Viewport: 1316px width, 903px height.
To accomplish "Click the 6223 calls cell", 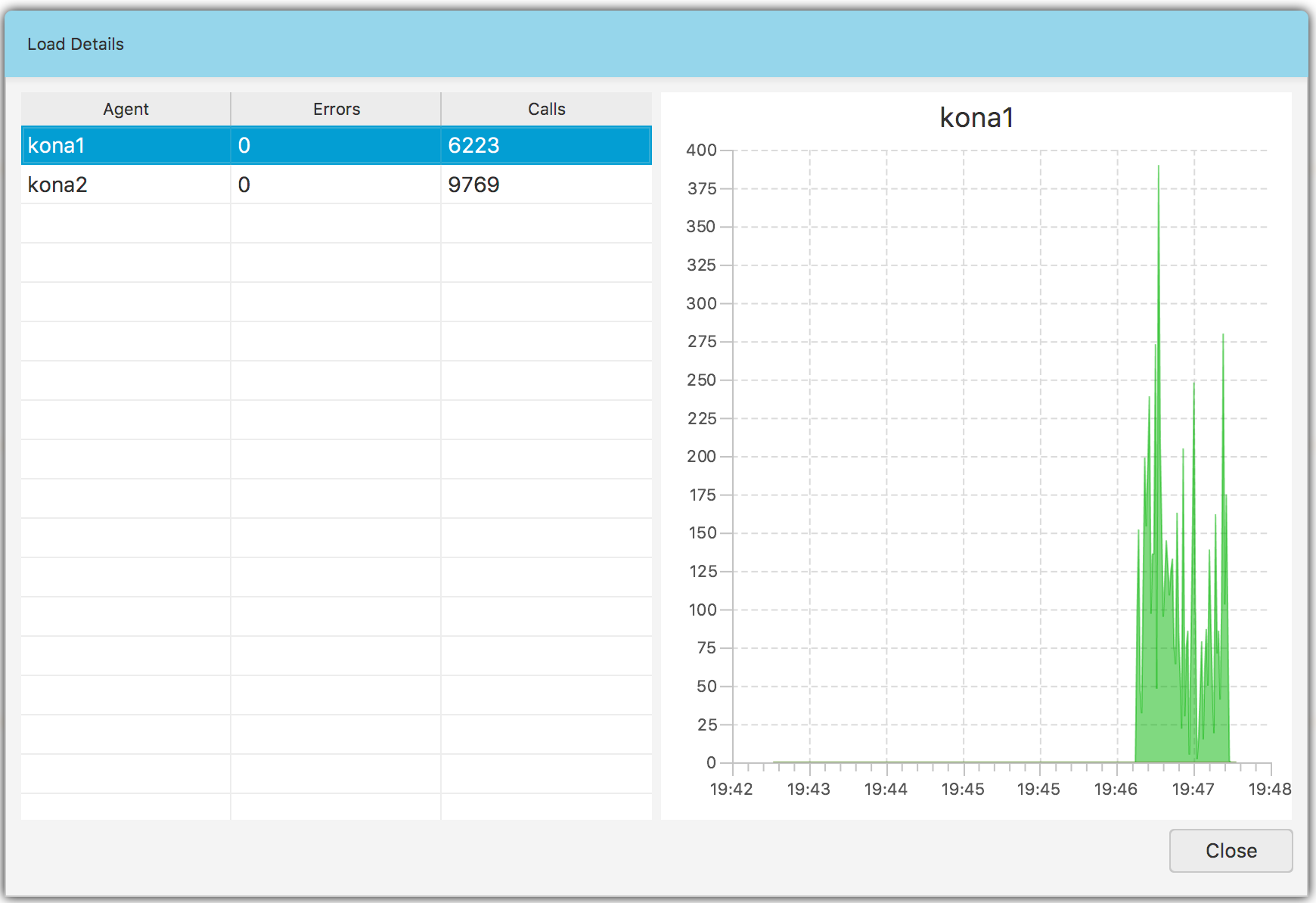I will tap(546, 145).
